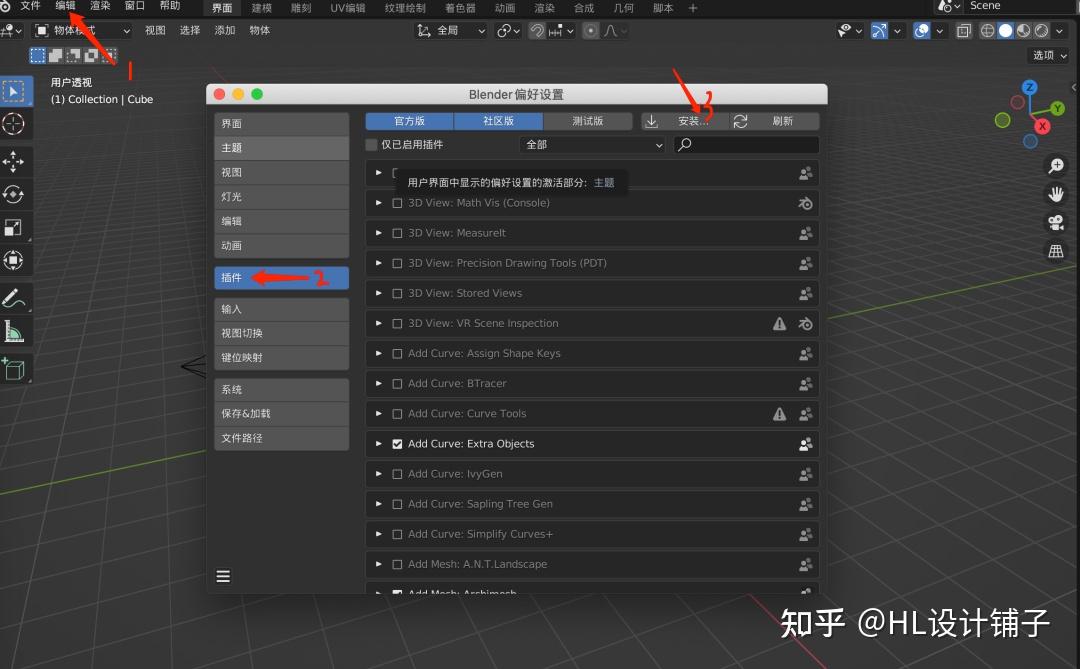Select the Select Box tool
1080x669 pixels.
point(14,92)
